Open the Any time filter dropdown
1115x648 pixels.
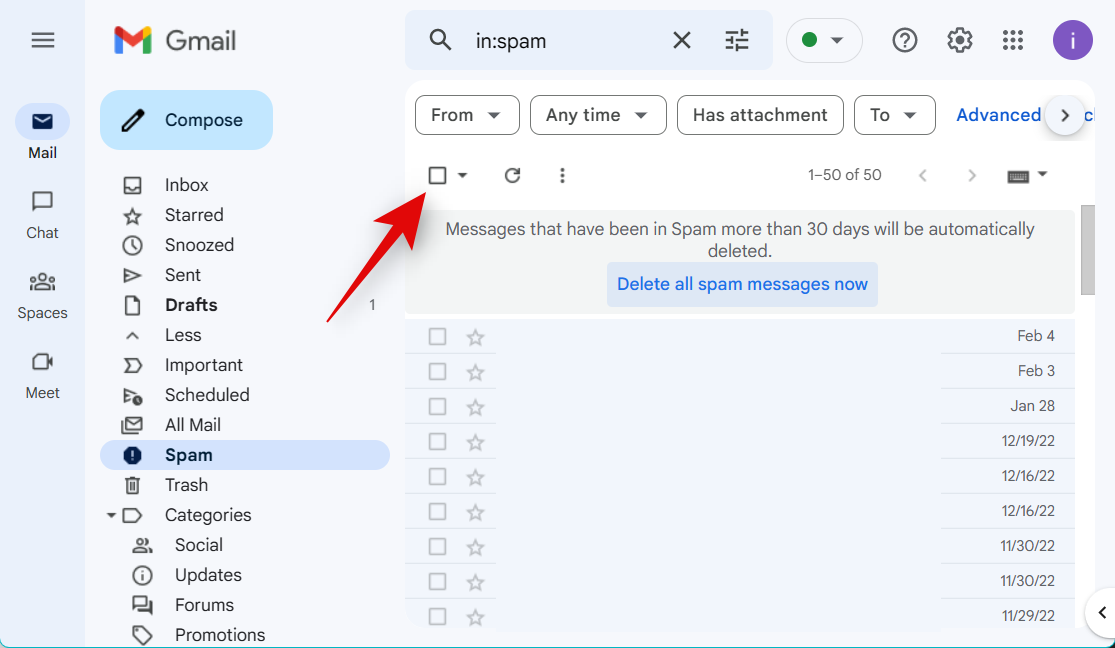(x=598, y=115)
